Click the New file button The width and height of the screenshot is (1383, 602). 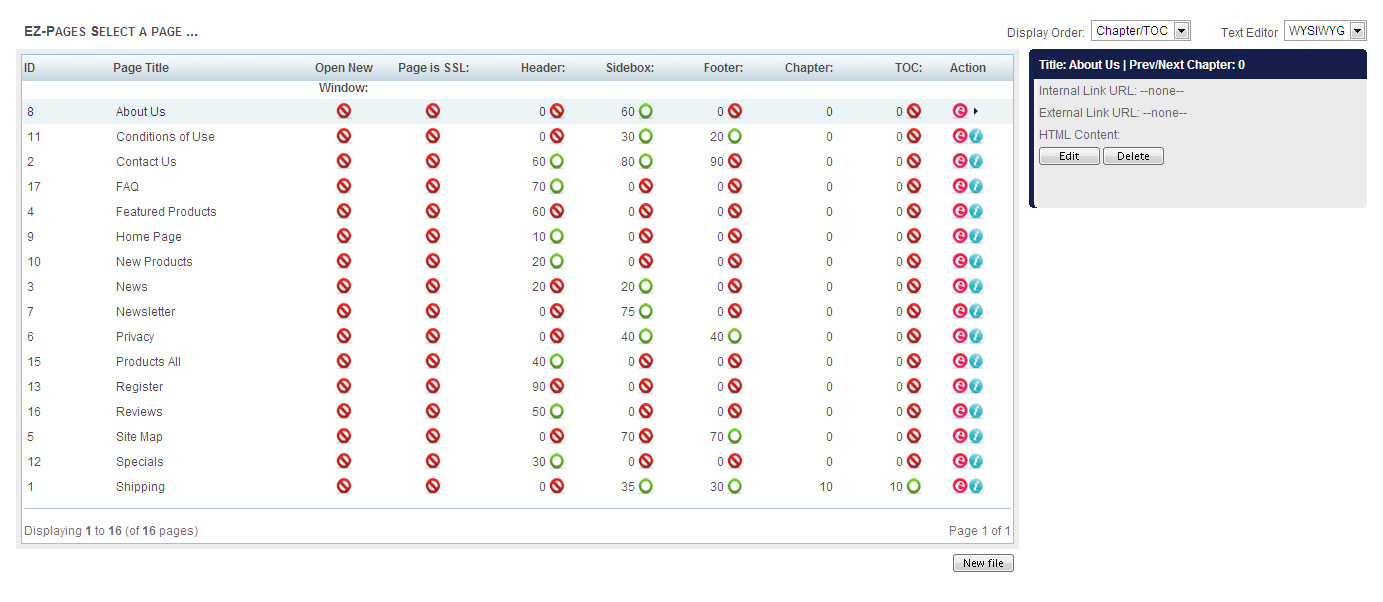click(983, 563)
